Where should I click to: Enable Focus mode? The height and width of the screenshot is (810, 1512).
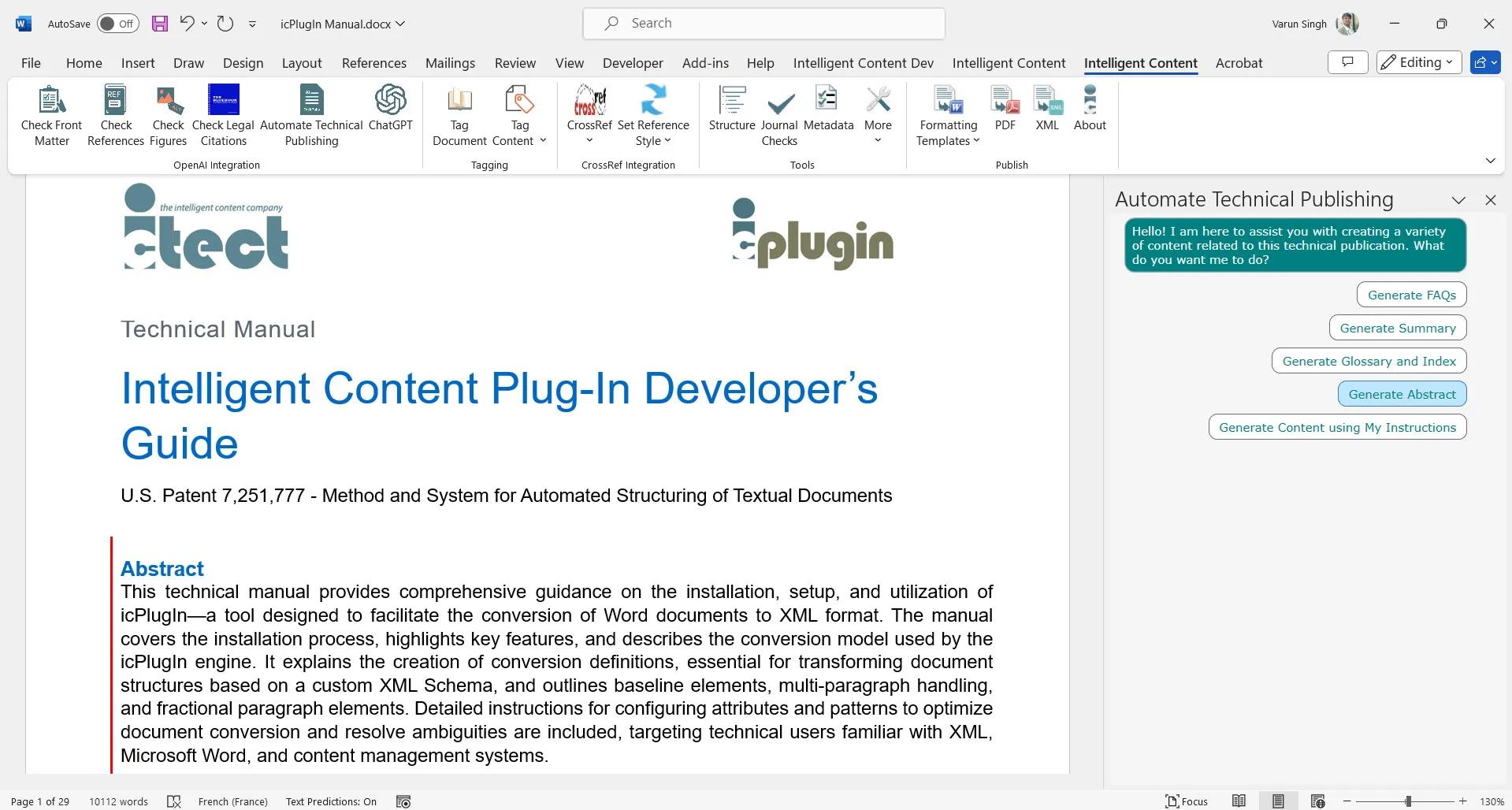click(1187, 801)
